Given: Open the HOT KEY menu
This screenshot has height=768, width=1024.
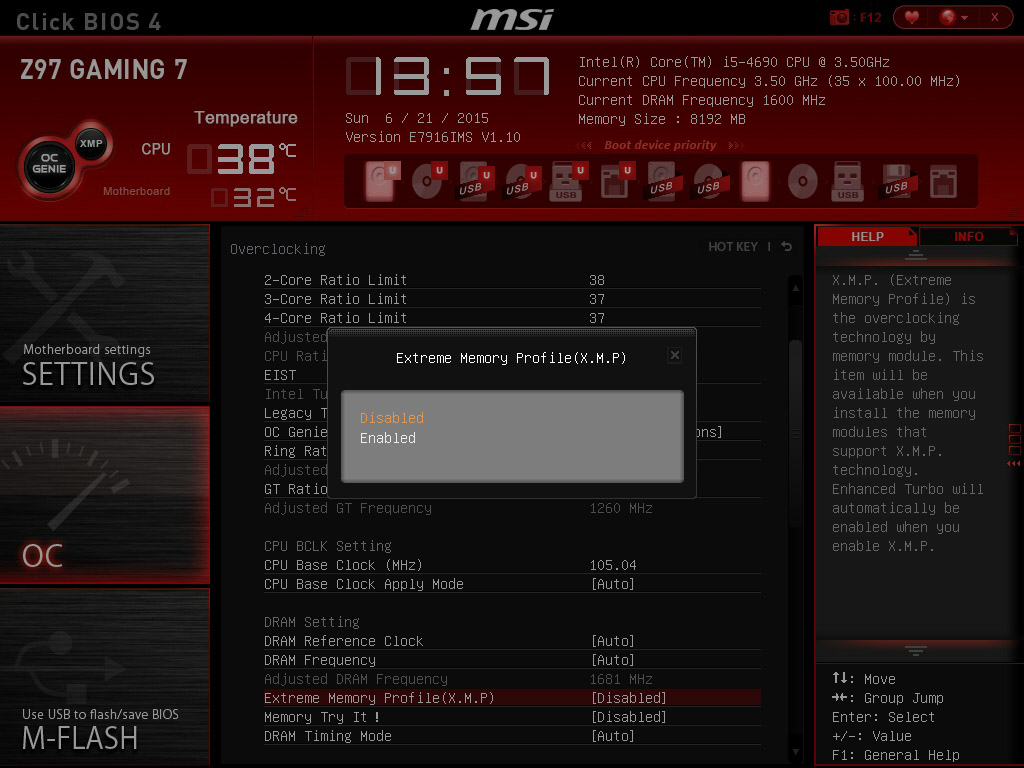Looking at the screenshot, I should 733,247.
